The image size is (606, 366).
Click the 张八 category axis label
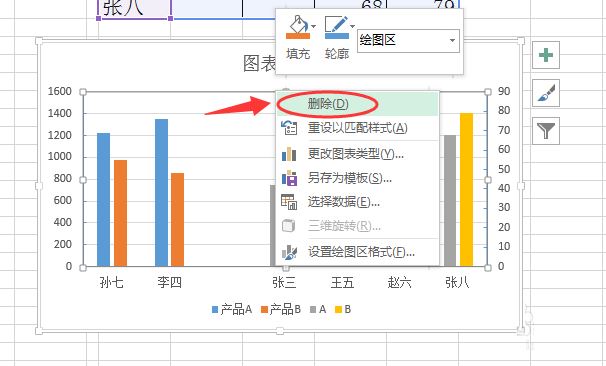457,283
